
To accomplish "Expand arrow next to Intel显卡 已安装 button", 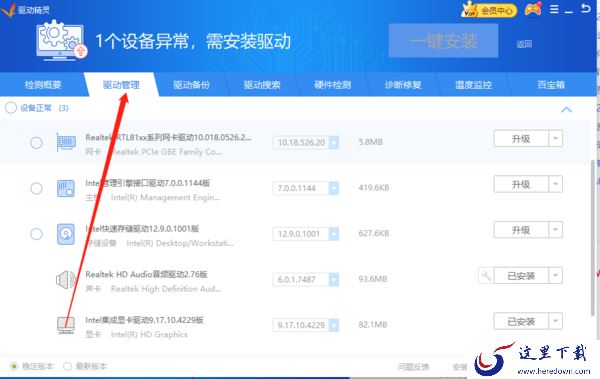I will 556,321.
